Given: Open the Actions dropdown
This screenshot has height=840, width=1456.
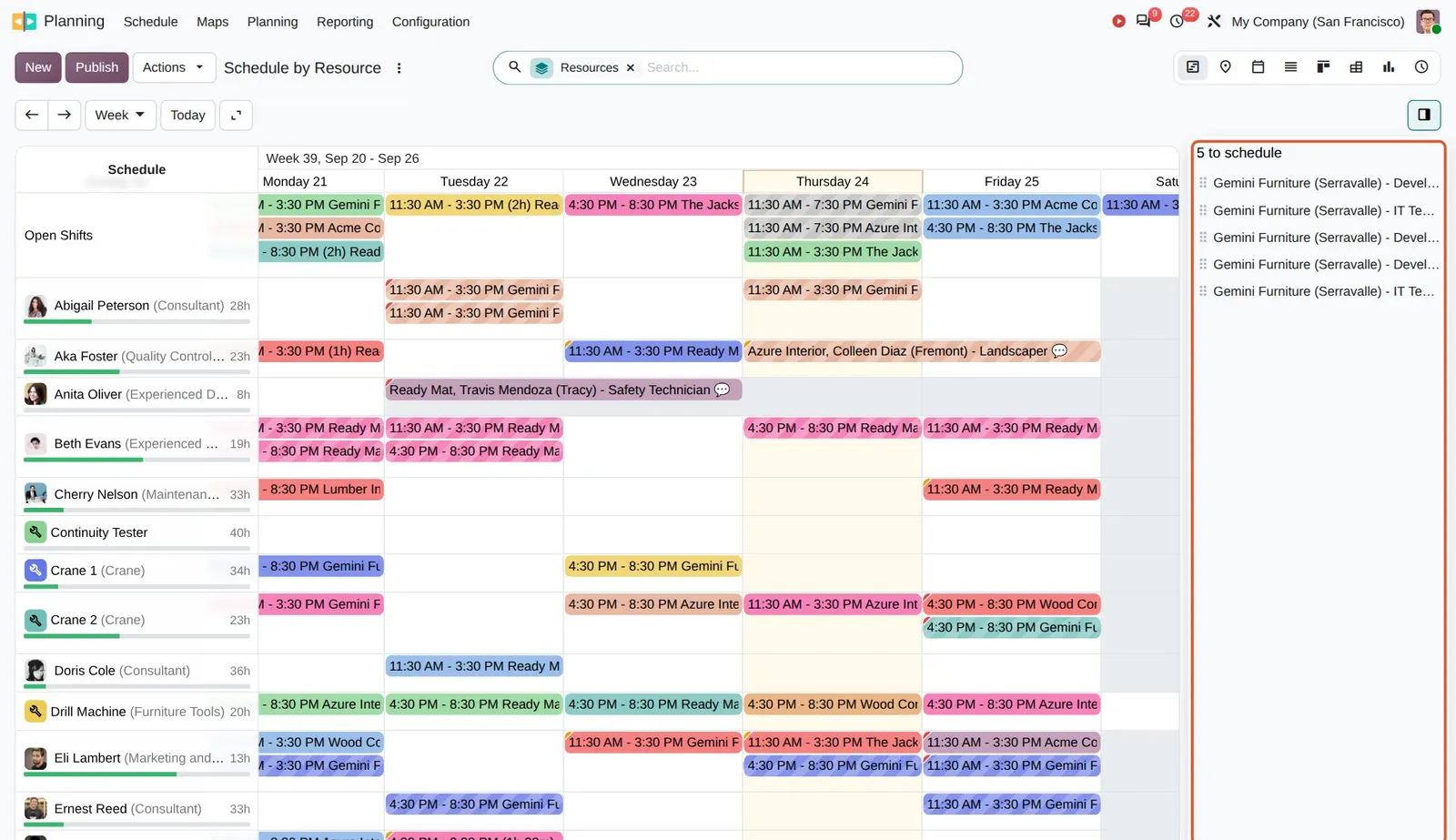Looking at the screenshot, I should [174, 67].
